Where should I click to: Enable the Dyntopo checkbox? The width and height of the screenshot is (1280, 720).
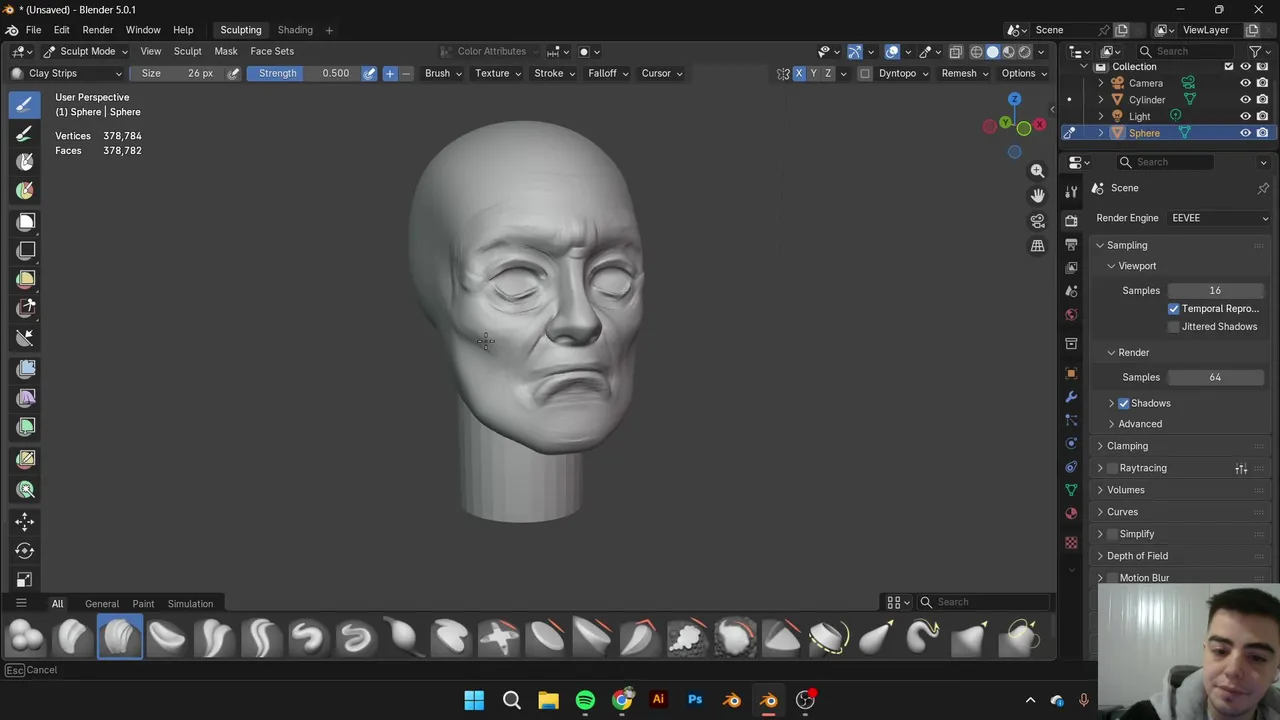[865, 73]
